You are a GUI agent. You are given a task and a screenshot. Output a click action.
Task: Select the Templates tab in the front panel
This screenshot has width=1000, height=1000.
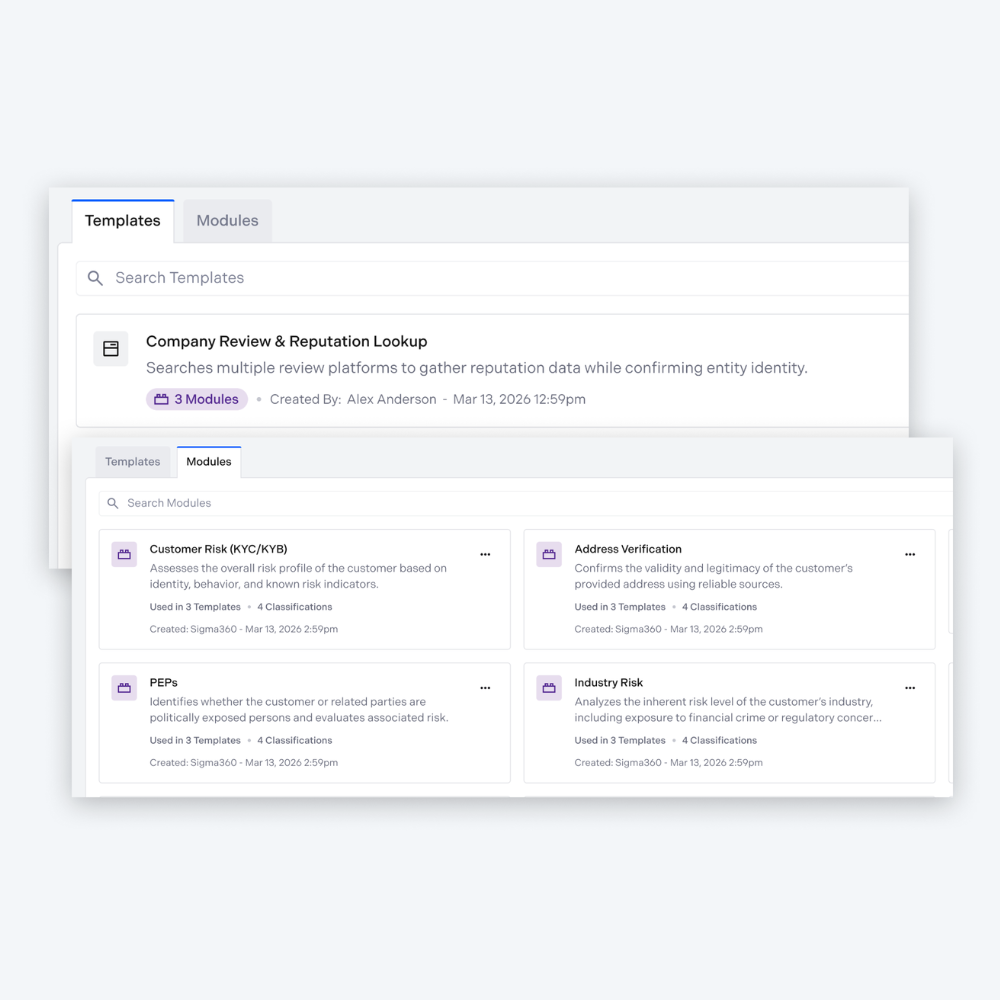click(x=133, y=462)
